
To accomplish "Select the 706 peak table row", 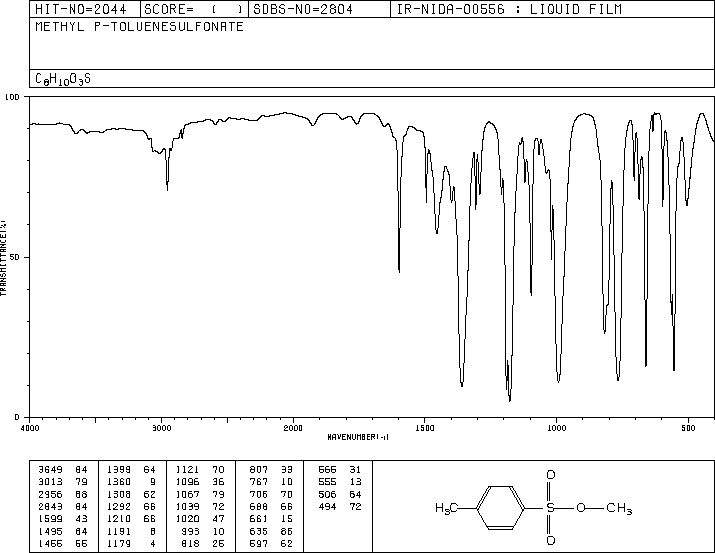I will (x=271, y=495).
